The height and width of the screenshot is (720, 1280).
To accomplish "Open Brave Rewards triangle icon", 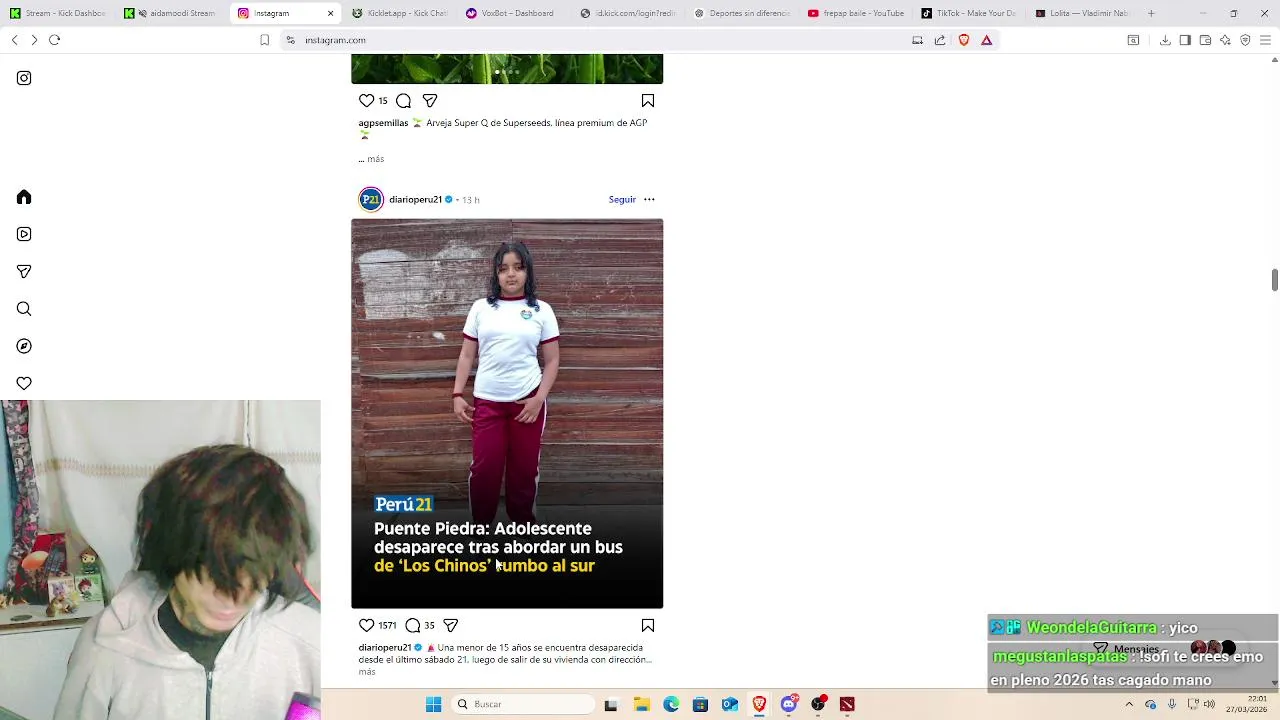I will 986,40.
